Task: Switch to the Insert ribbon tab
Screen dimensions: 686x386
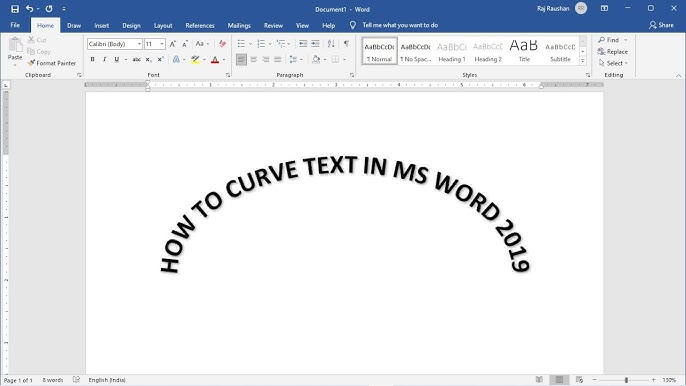Action: pos(102,25)
